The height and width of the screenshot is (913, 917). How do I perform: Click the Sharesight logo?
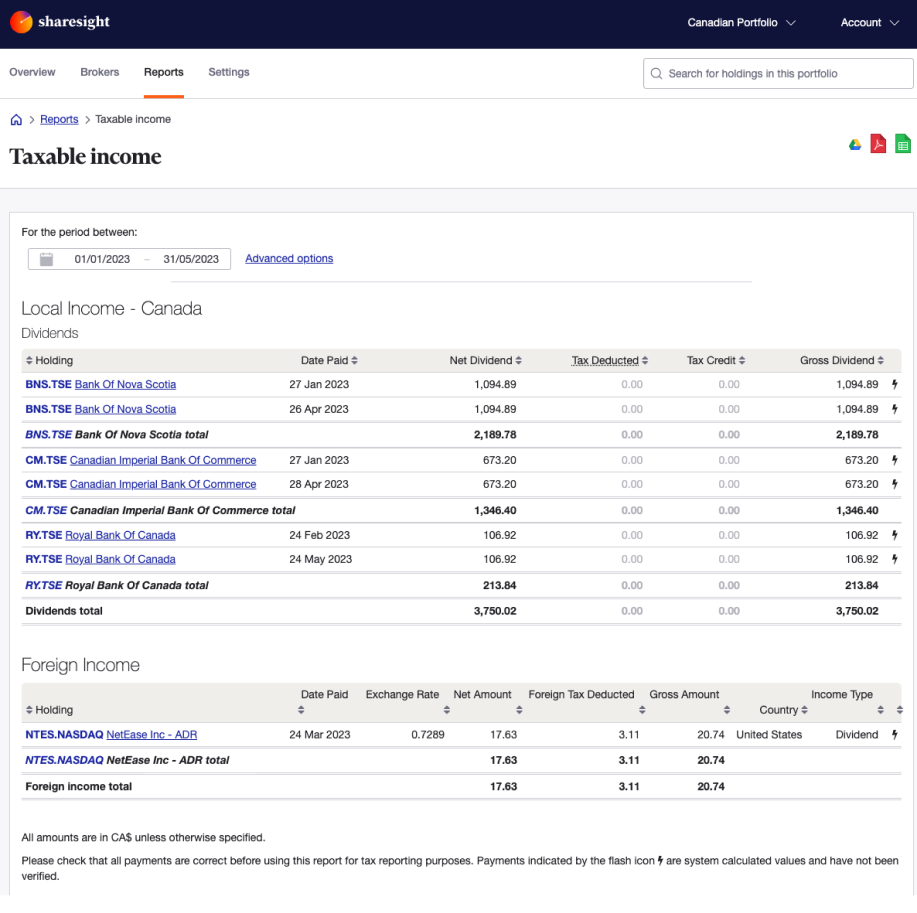click(59, 21)
